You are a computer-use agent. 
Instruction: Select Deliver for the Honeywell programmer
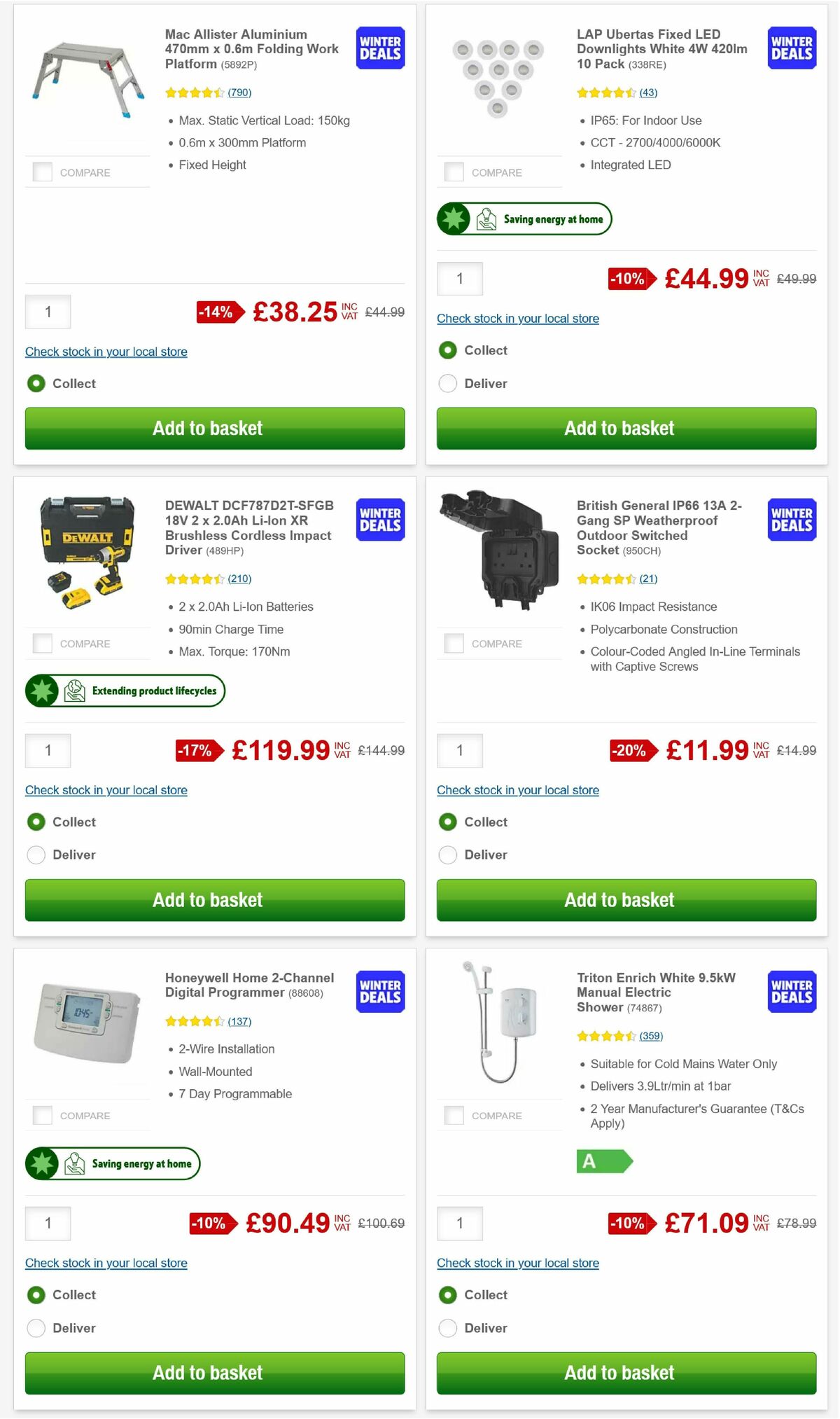(x=36, y=1327)
